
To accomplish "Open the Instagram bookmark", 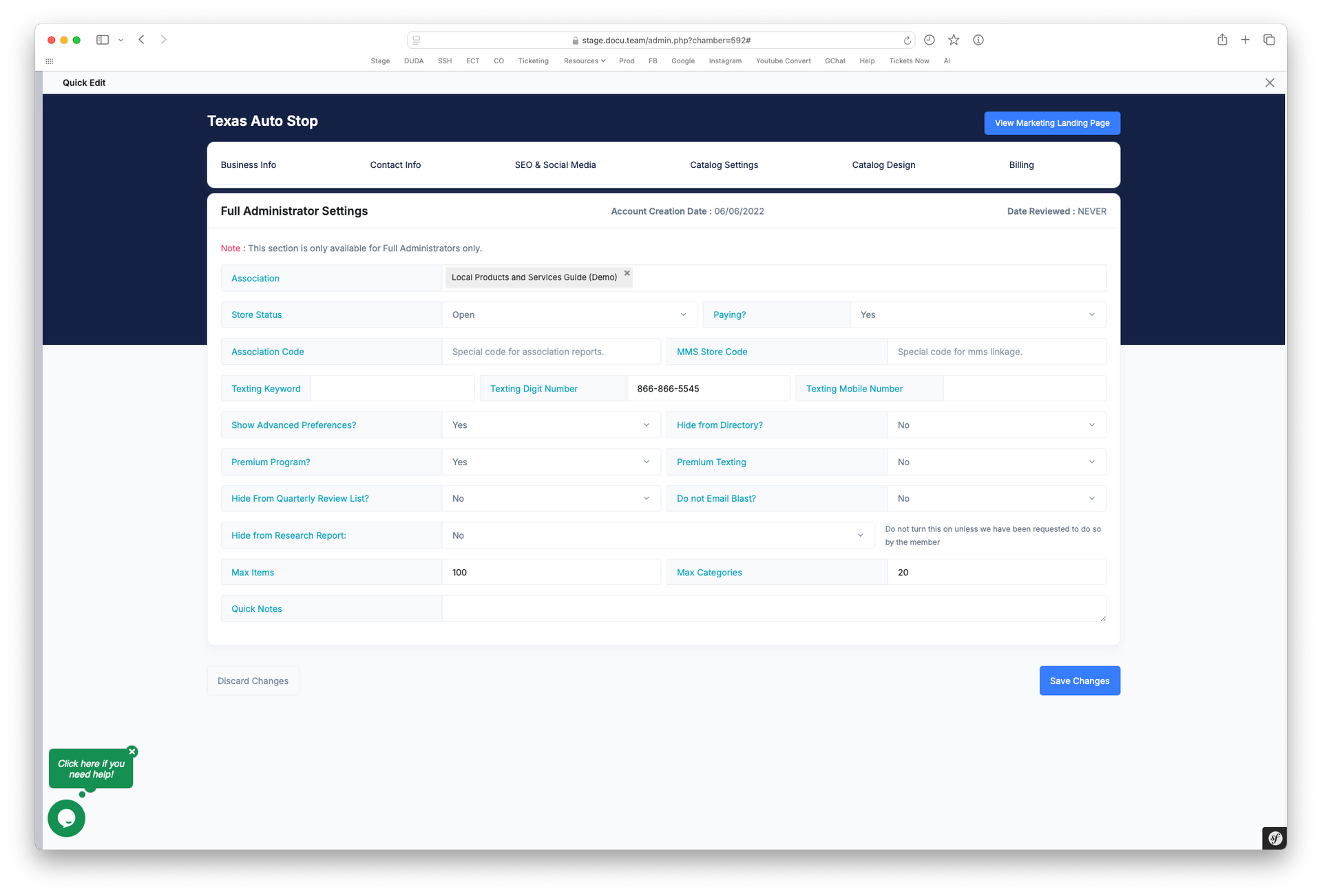I will pos(725,61).
